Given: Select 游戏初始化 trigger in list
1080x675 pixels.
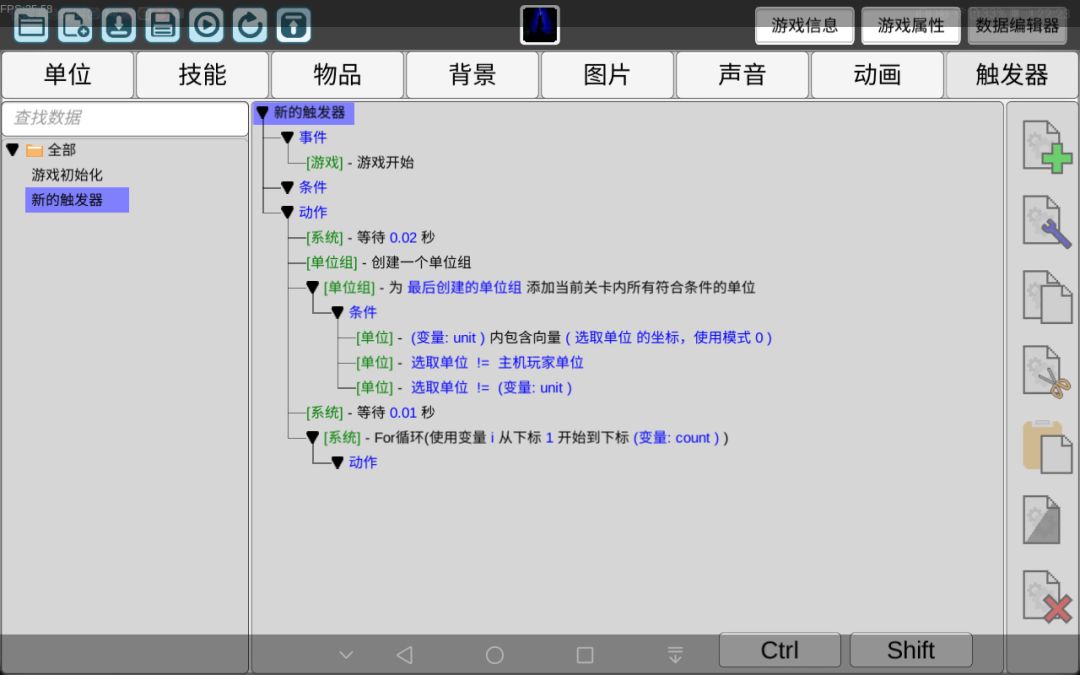Looking at the screenshot, I should (67, 175).
